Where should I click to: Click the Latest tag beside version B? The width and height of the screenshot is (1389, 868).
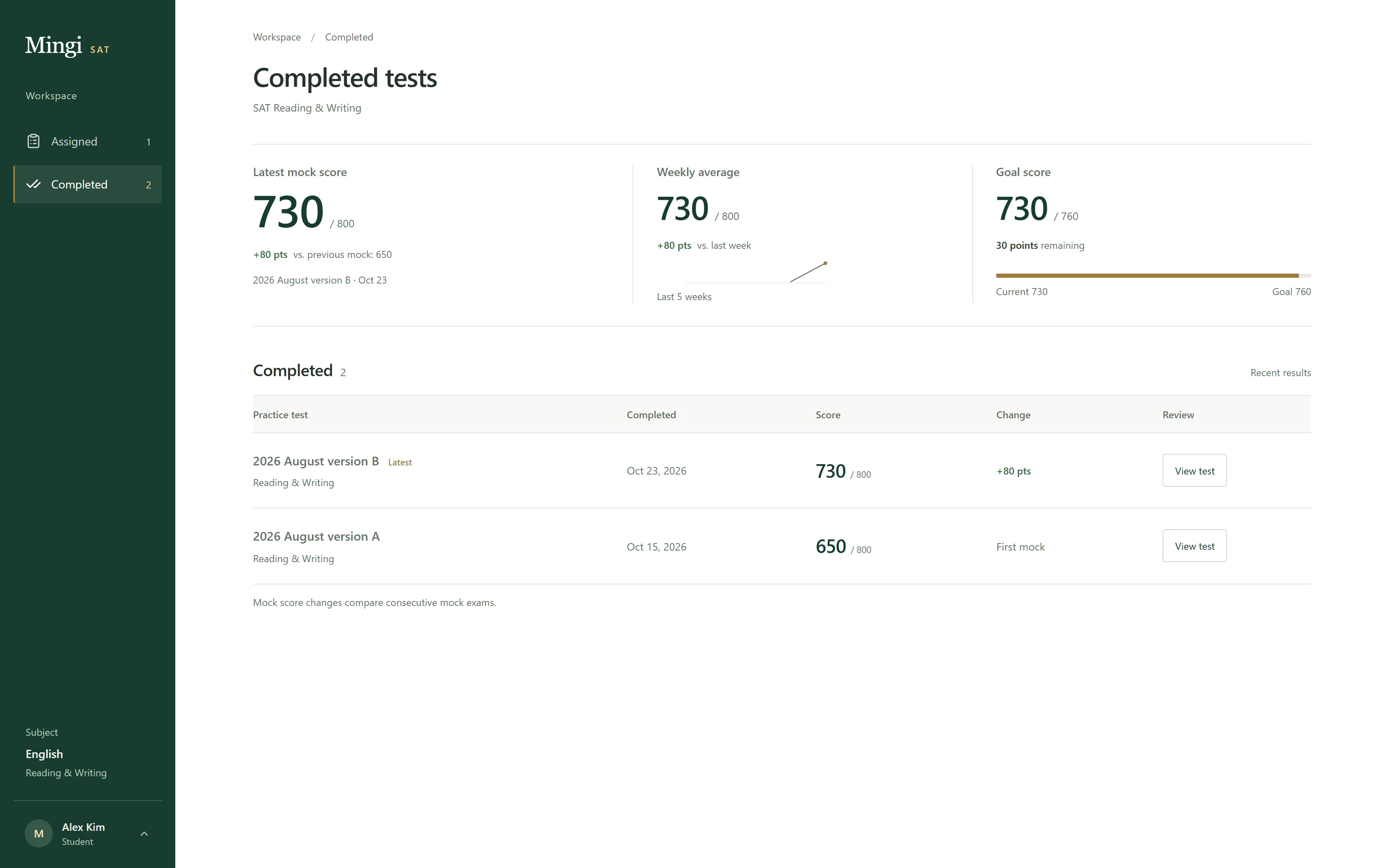coord(400,463)
